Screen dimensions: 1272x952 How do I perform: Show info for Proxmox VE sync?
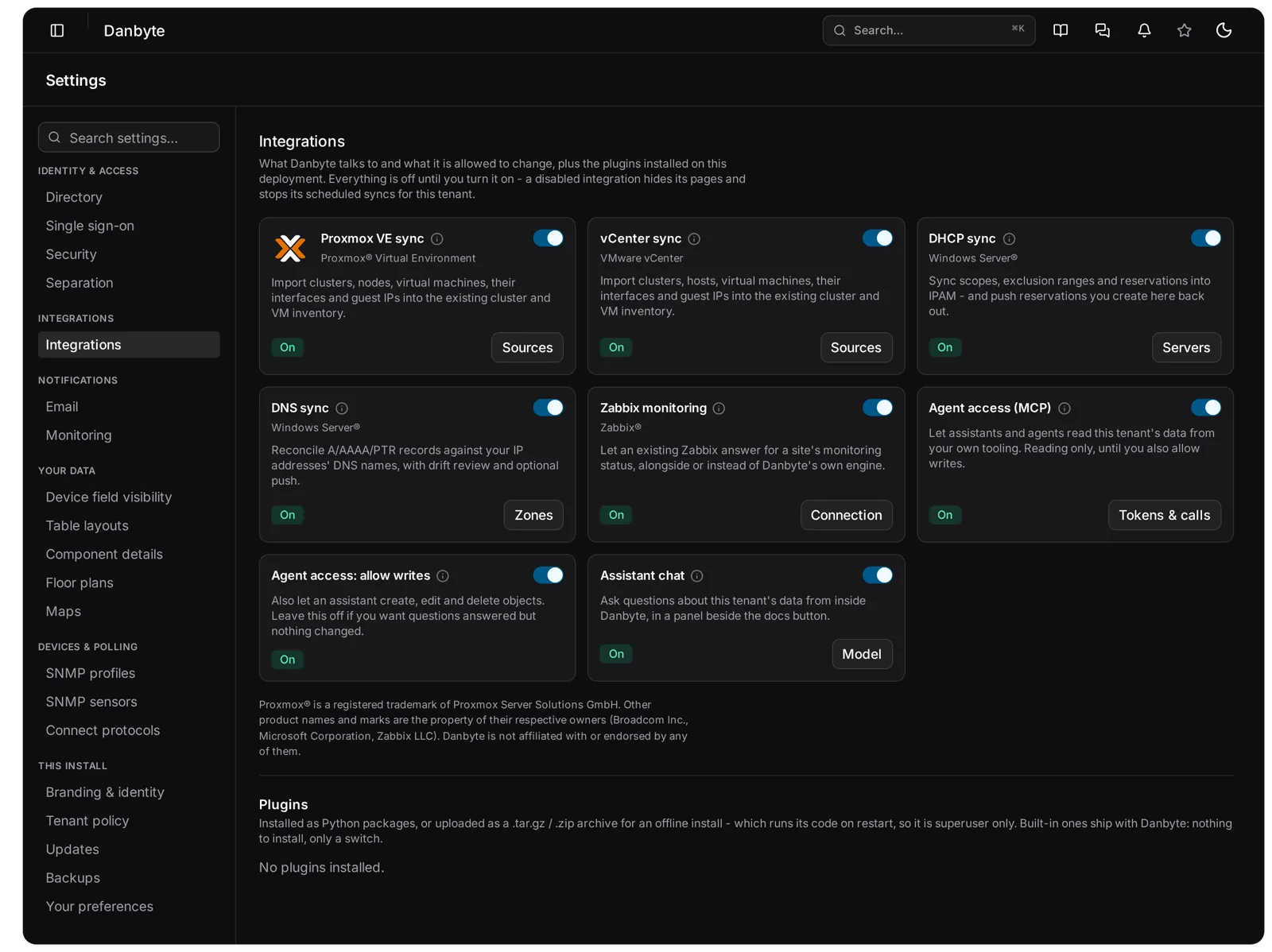click(x=437, y=238)
